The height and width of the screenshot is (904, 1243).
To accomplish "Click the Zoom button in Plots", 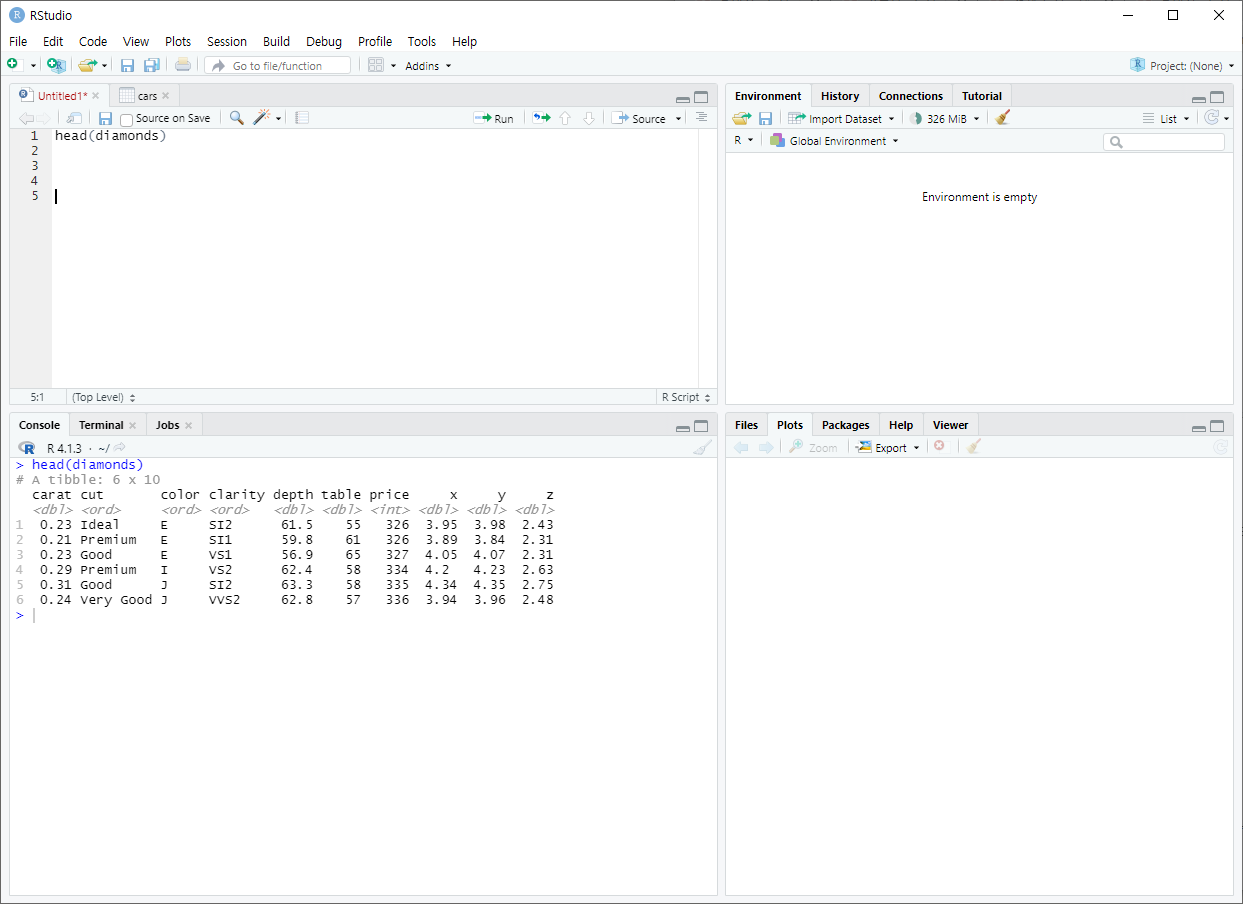I will (813, 447).
